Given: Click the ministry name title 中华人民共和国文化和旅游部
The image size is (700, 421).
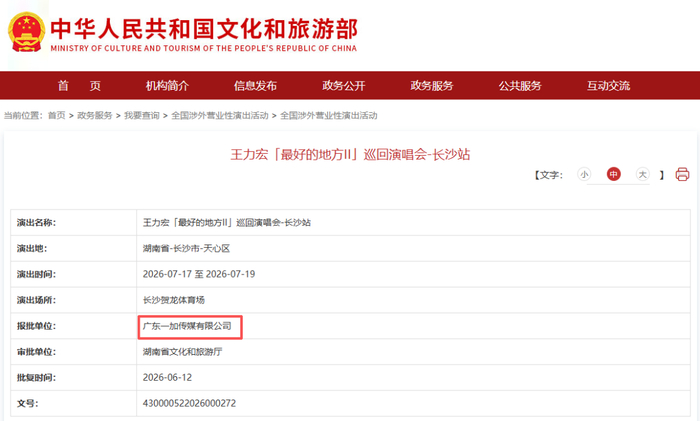Looking at the screenshot, I should [x=204, y=28].
